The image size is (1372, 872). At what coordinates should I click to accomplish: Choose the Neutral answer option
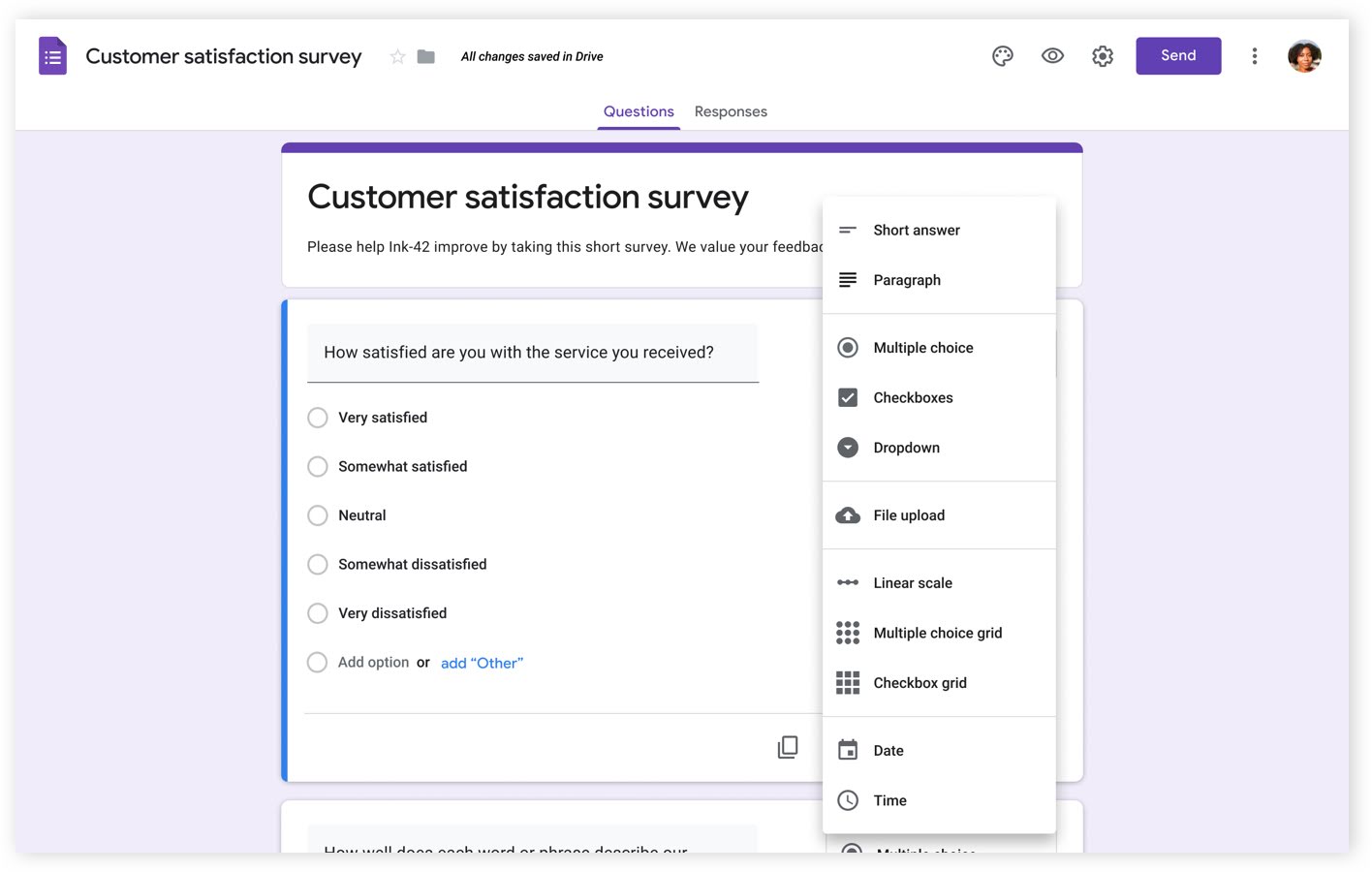[x=318, y=515]
